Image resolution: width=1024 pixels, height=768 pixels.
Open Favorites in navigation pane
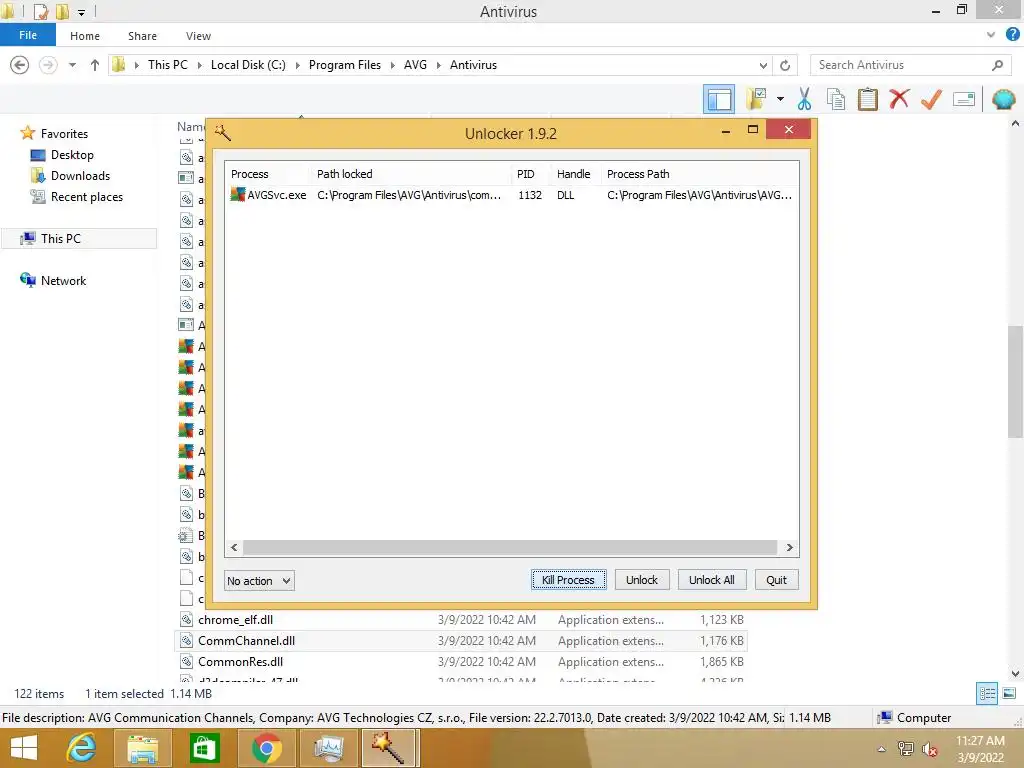tap(64, 133)
